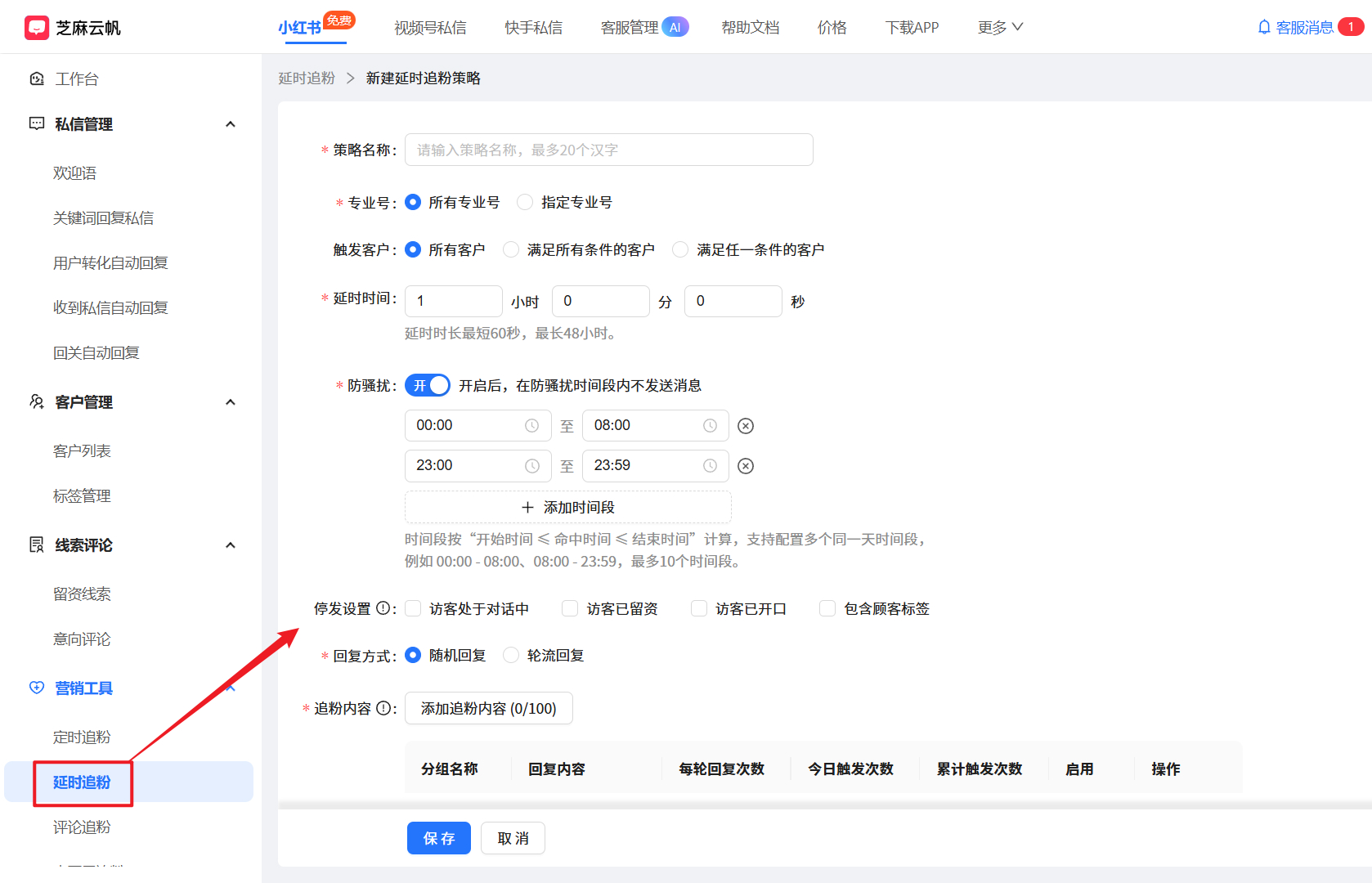Check the 包含顾客标签 checkbox
The image size is (1372, 883).
pyautogui.click(x=827, y=608)
